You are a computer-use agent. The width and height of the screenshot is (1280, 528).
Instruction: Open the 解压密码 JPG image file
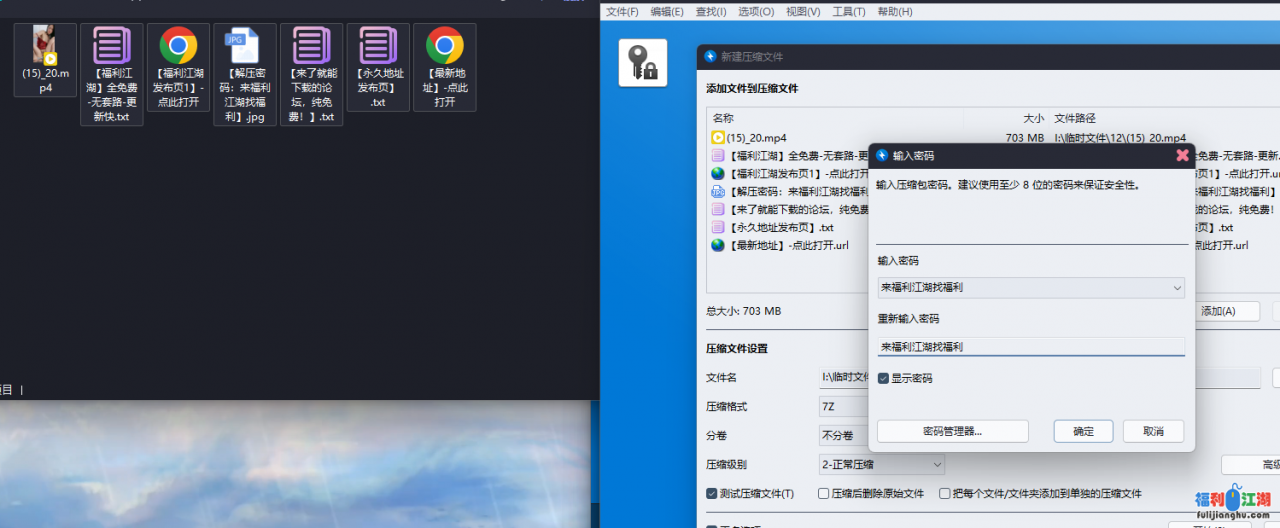tap(244, 46)
